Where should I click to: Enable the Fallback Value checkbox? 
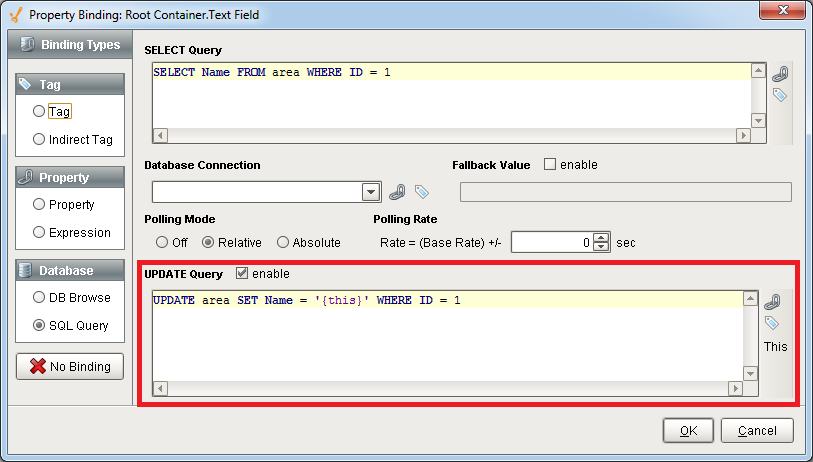click(x=550, y=164)
